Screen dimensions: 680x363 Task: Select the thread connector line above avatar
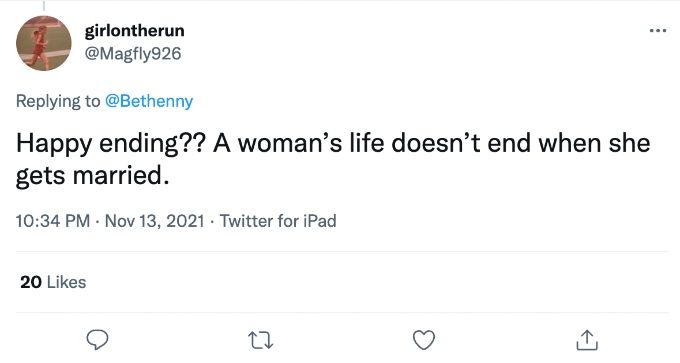click(44, 6)
